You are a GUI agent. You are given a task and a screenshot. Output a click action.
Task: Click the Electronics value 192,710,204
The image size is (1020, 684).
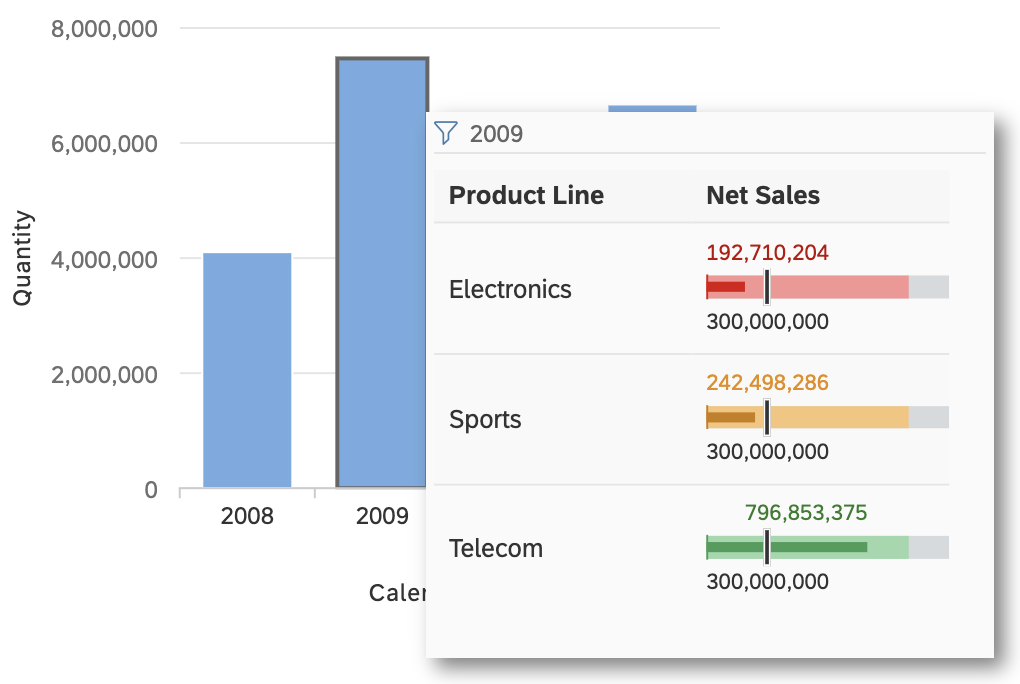768,253
